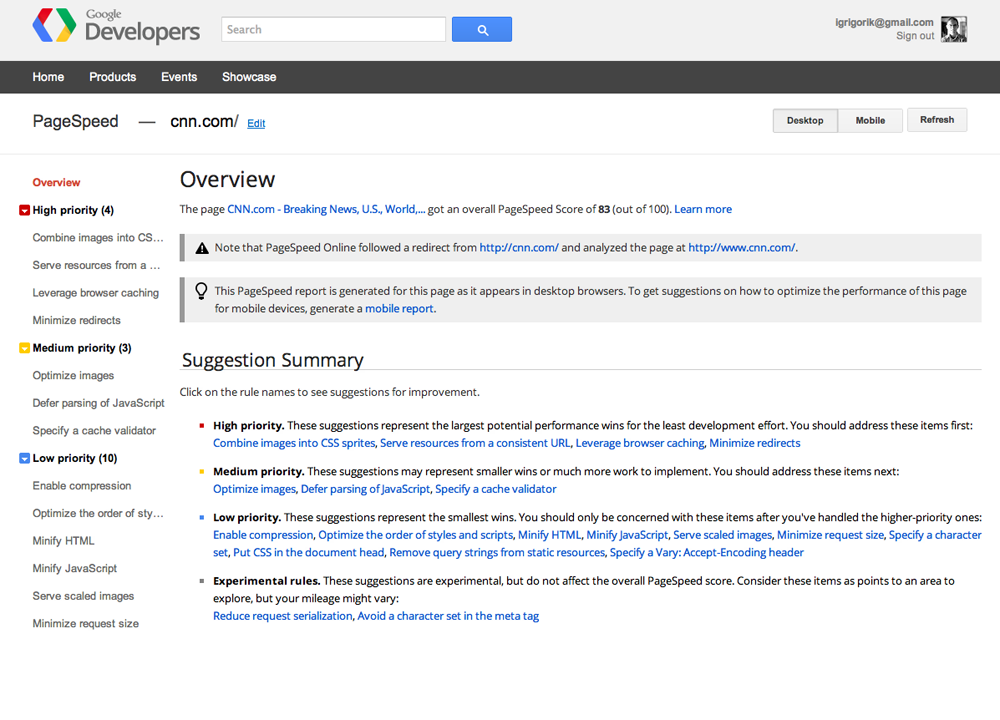Open Optimize images summary link

point(254,489)
